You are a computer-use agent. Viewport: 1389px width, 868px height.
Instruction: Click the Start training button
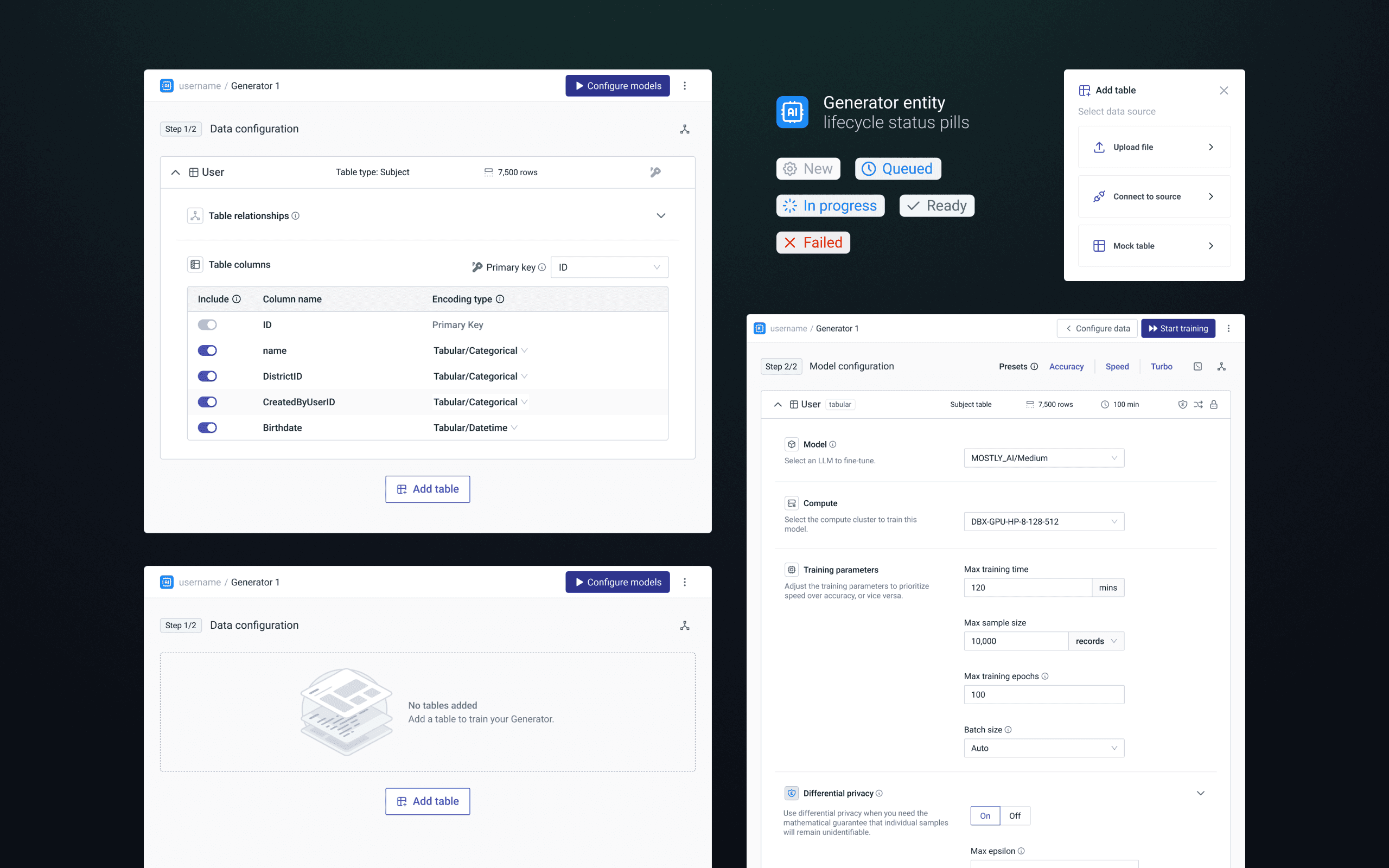pyautogui.click(x=1178, y=328)
